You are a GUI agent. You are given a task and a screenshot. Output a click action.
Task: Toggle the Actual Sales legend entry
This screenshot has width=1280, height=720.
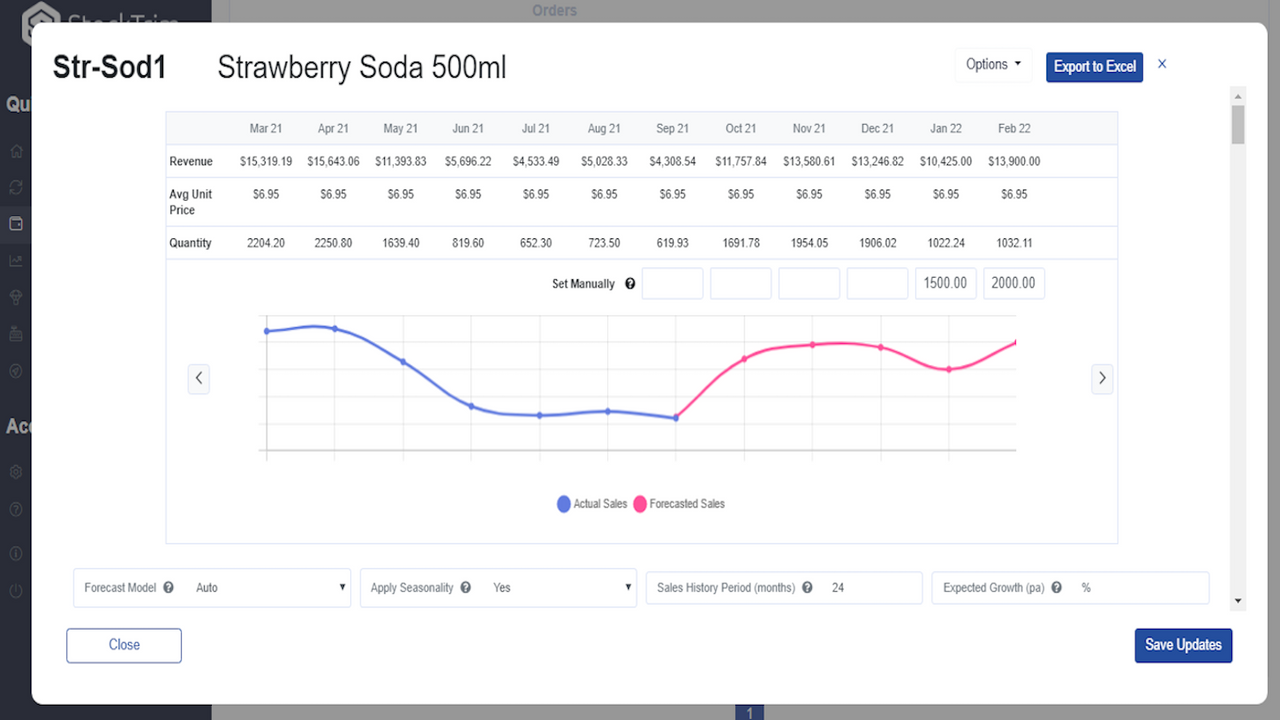click(x=592, y=503)
